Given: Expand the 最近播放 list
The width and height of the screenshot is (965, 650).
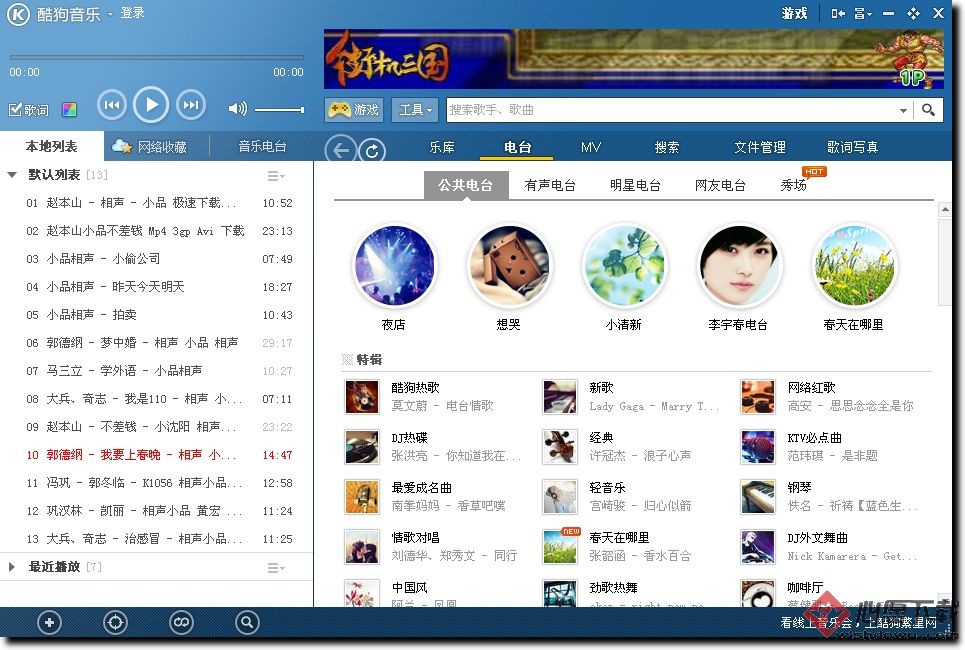Looking at the screenshot, I should pyautogui.click(x=12, y=567).
